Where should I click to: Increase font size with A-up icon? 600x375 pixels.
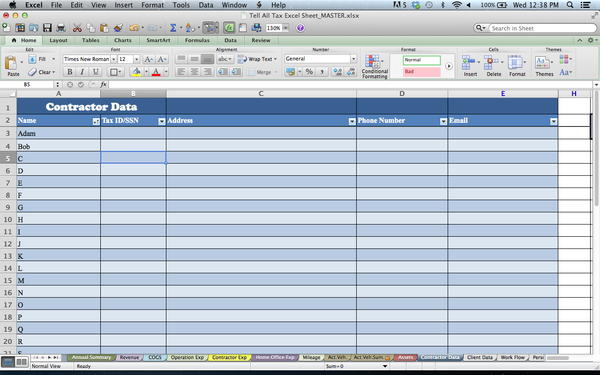coord(148,59)
